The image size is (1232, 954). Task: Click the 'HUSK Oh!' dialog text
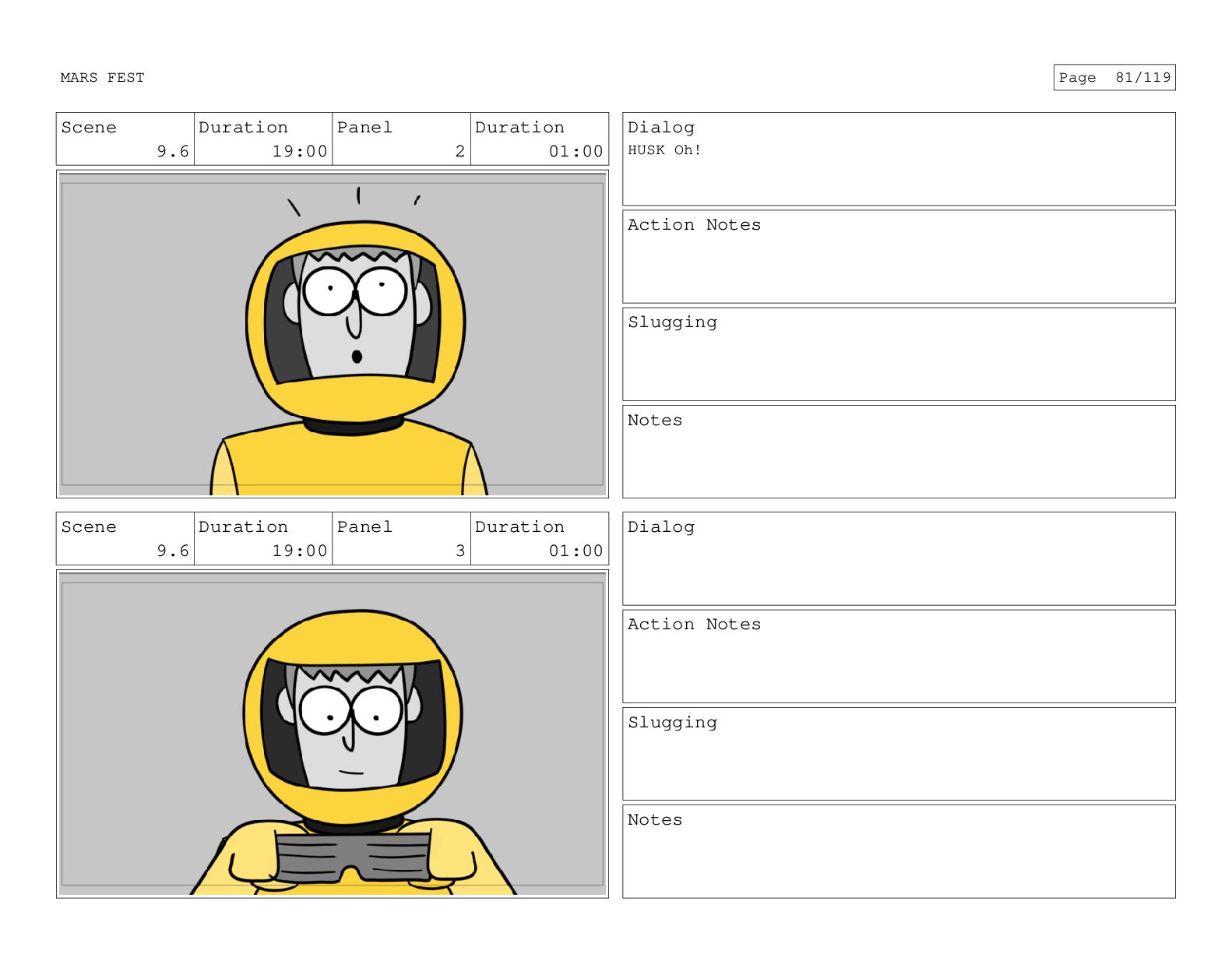pyautogui.click(x=664, y=150)
